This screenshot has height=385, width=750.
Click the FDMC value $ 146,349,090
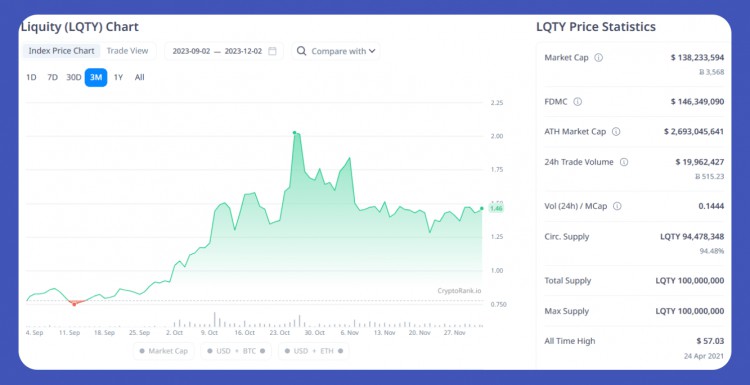pos(697,101)
